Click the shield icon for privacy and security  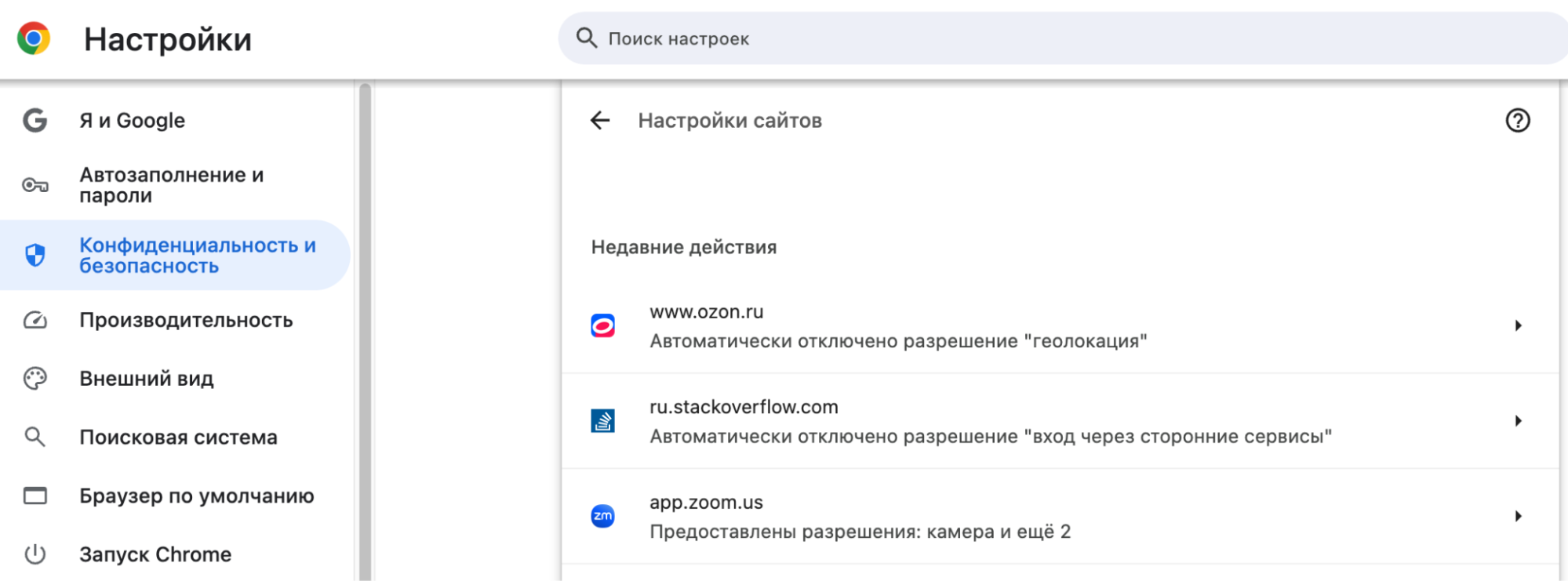tap(35, 255)
